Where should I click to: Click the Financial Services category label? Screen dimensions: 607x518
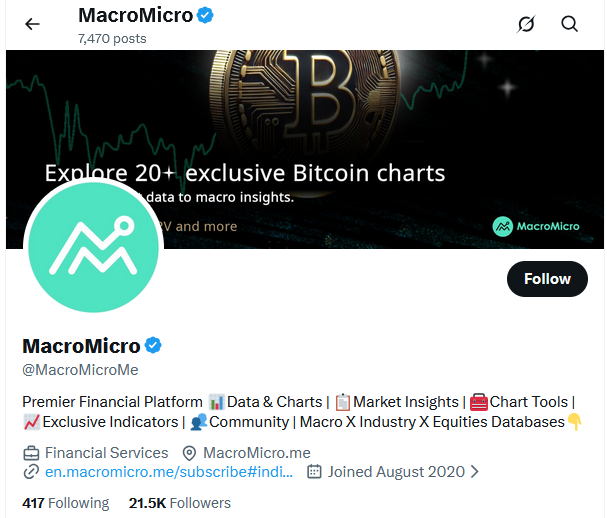(106, 452)
